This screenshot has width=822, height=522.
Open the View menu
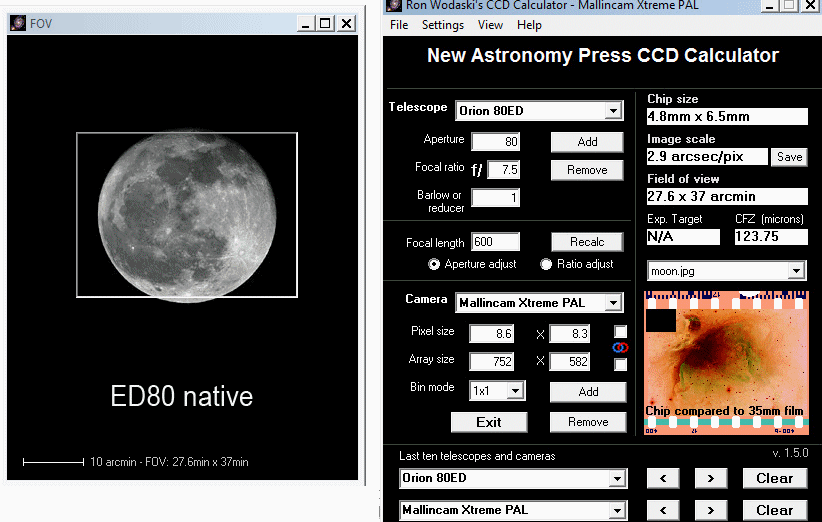pyautogui.click(x=490, y=25)
